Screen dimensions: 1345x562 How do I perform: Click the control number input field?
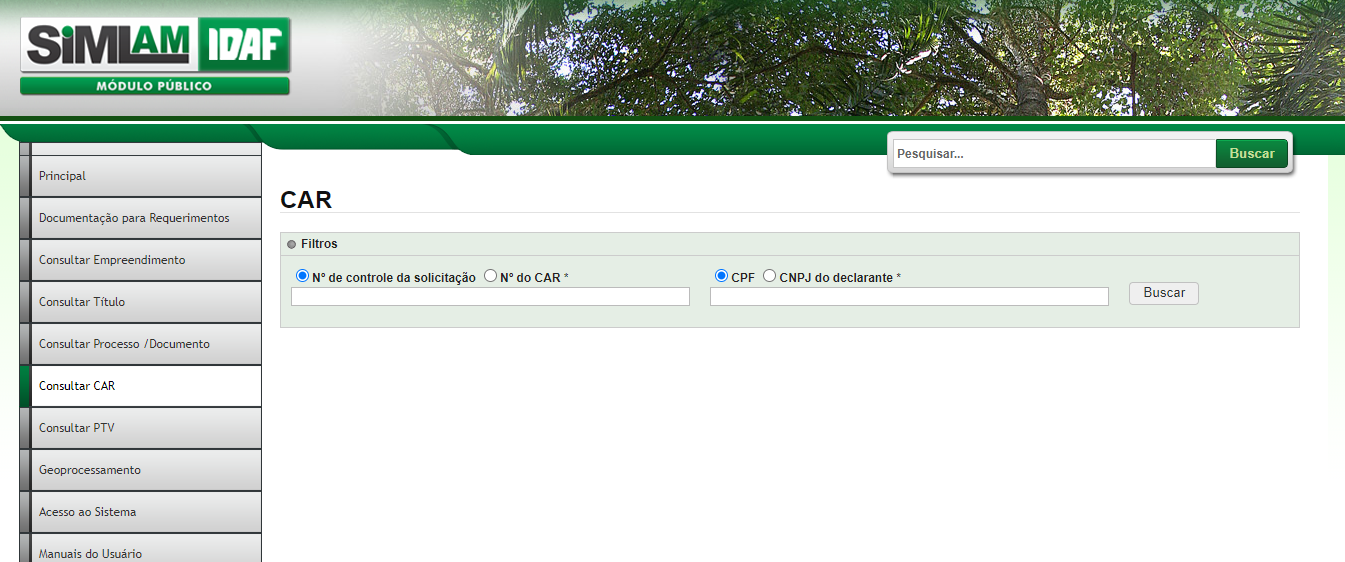[490, 296]
